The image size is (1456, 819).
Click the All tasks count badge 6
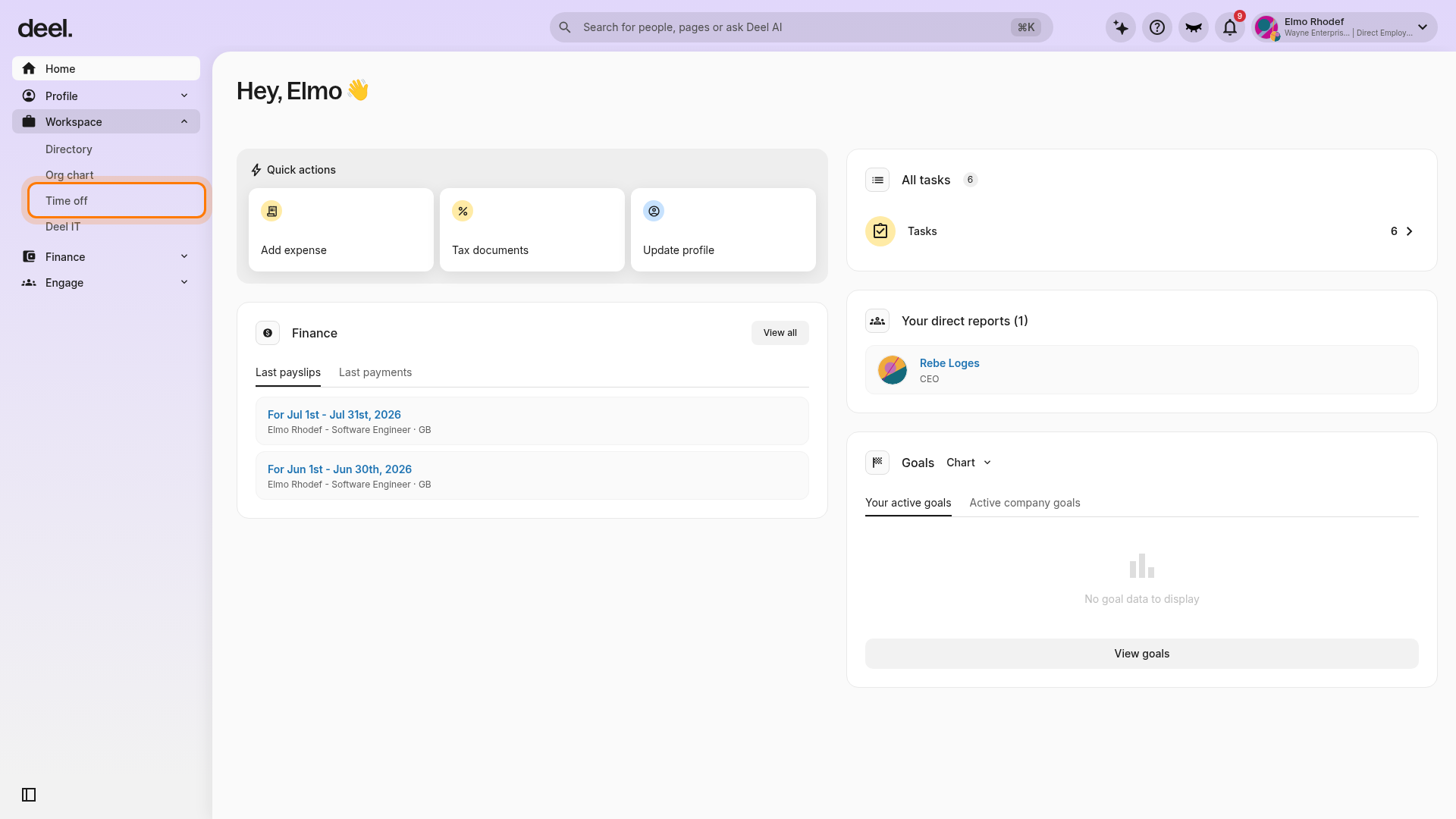[970, 180]
